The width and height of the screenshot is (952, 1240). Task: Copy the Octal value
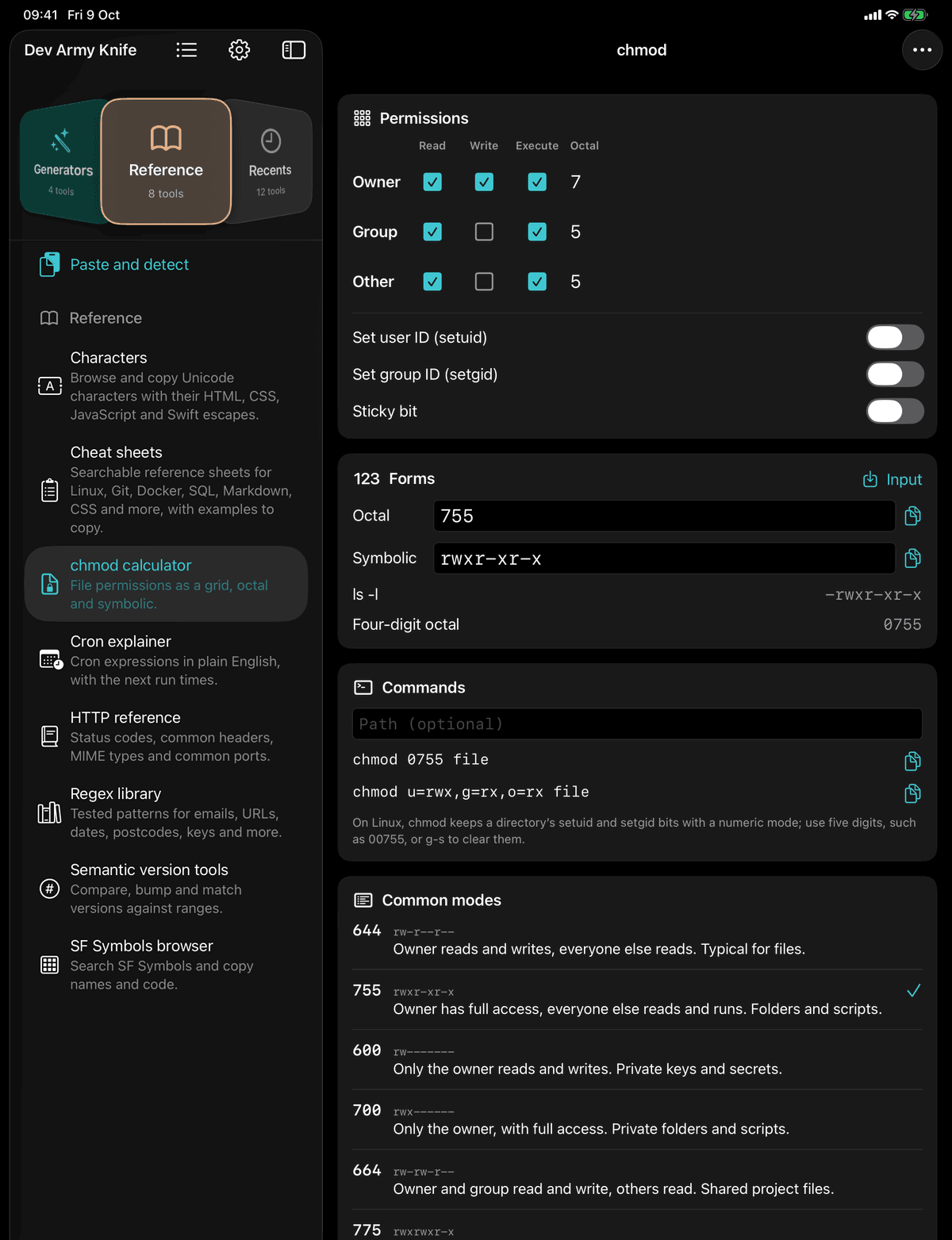coord(913,516)
